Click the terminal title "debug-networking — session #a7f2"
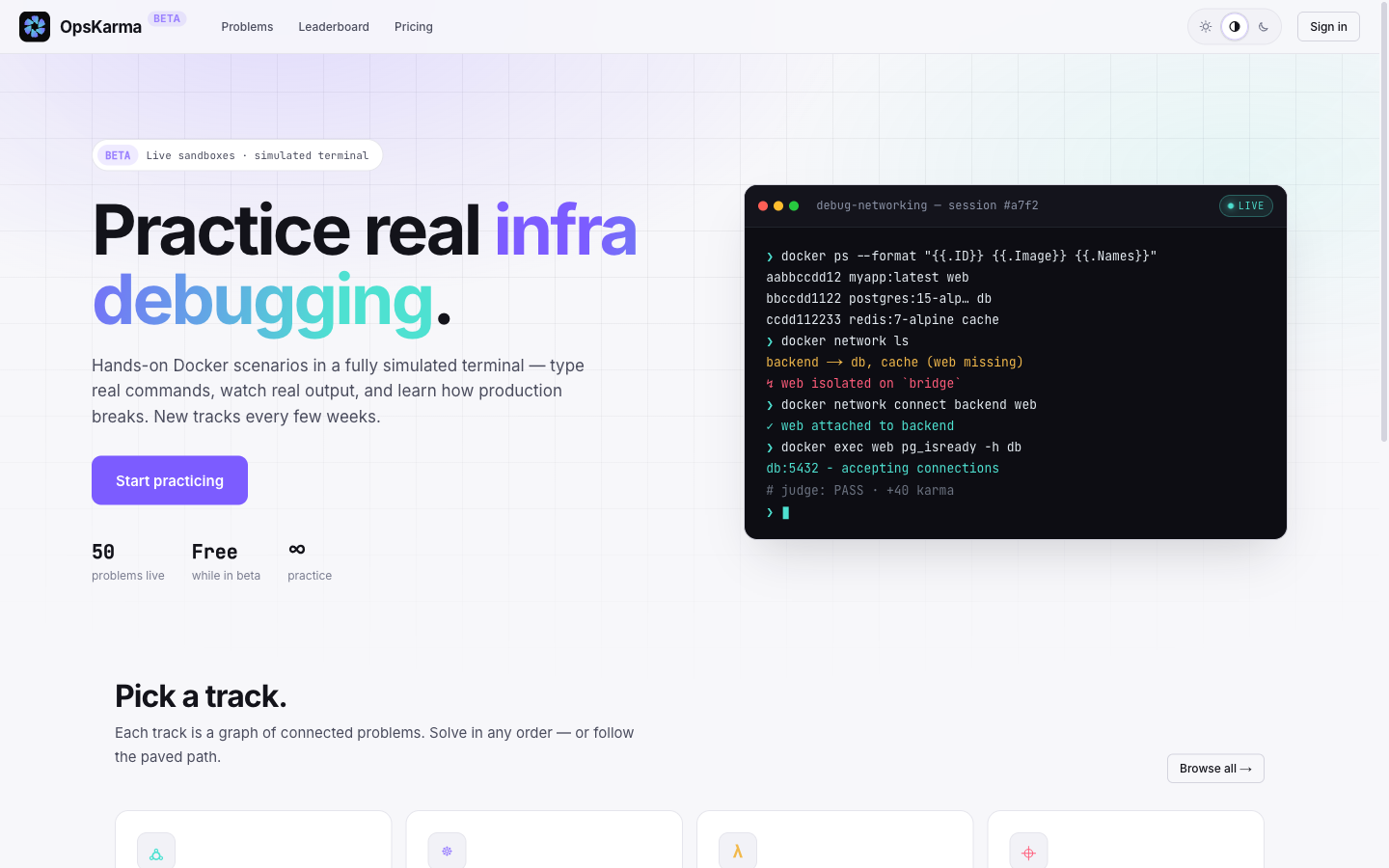 (927, 205)
